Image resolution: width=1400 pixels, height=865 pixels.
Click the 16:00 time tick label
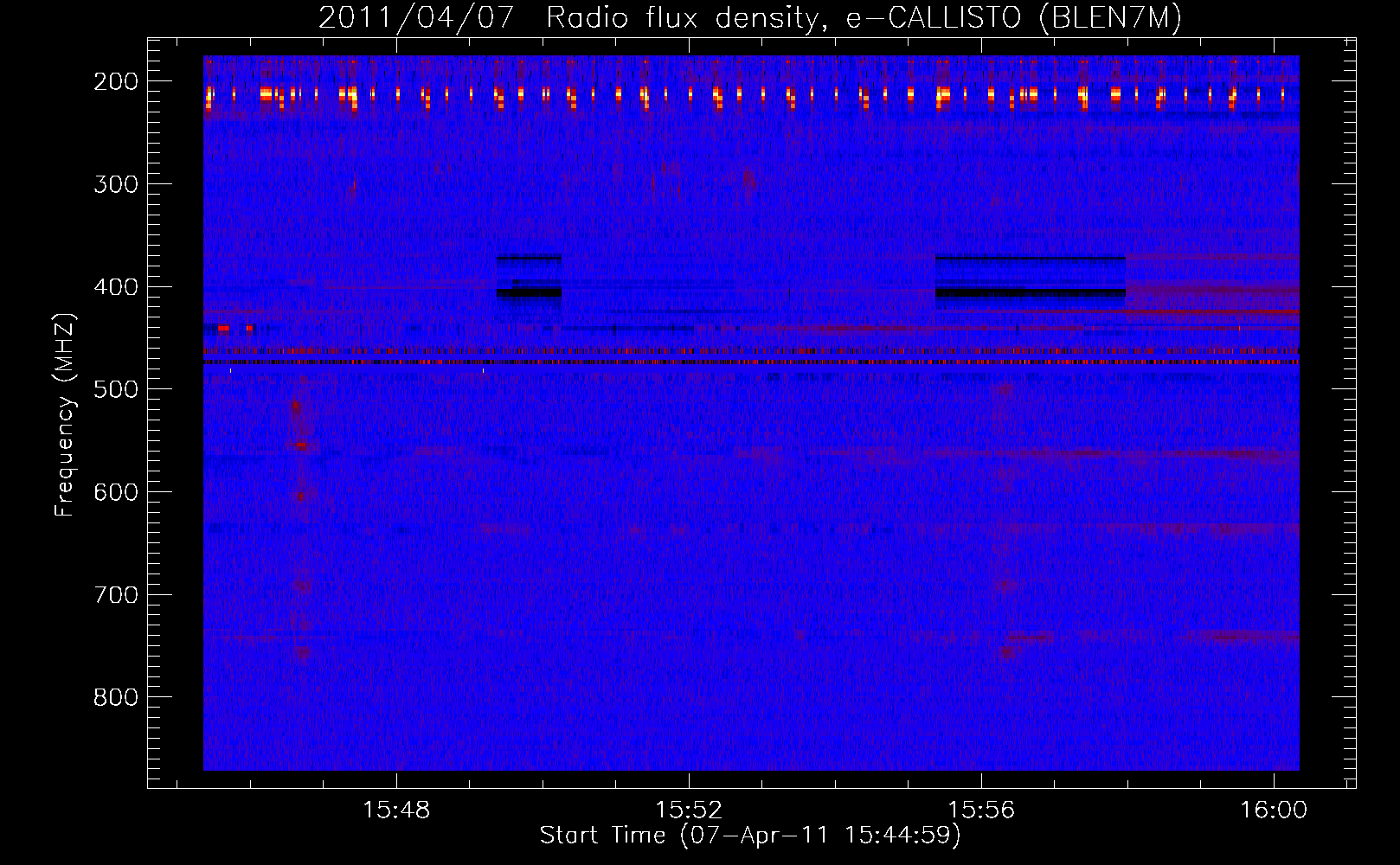(1274, 811)
